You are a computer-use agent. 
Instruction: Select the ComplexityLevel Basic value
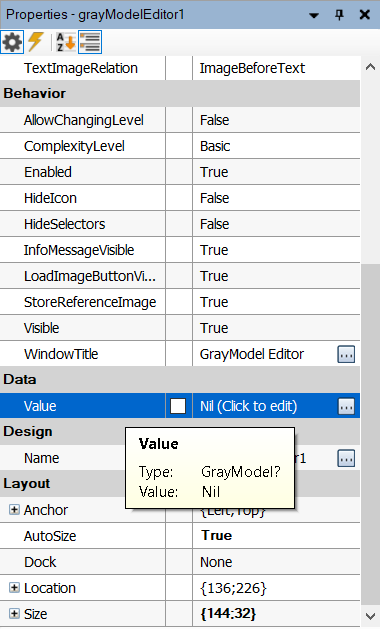coord(276,146)
